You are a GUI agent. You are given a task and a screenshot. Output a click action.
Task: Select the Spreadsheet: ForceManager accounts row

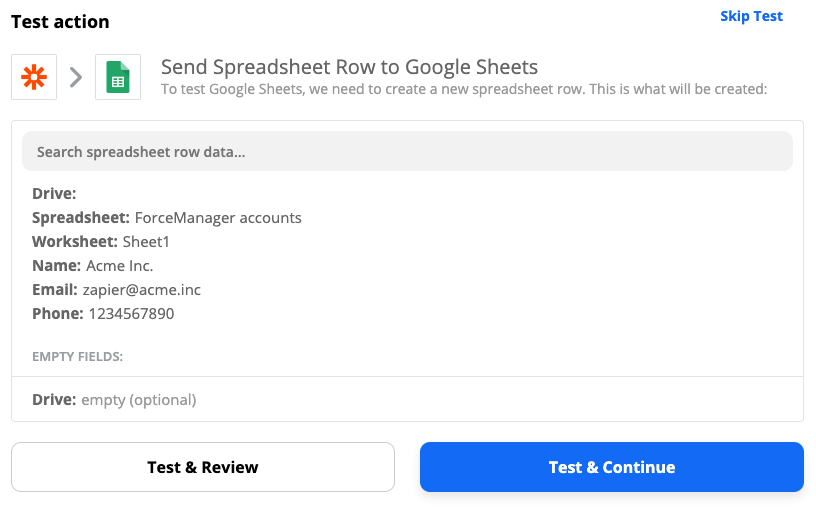[x=167, y=217]
